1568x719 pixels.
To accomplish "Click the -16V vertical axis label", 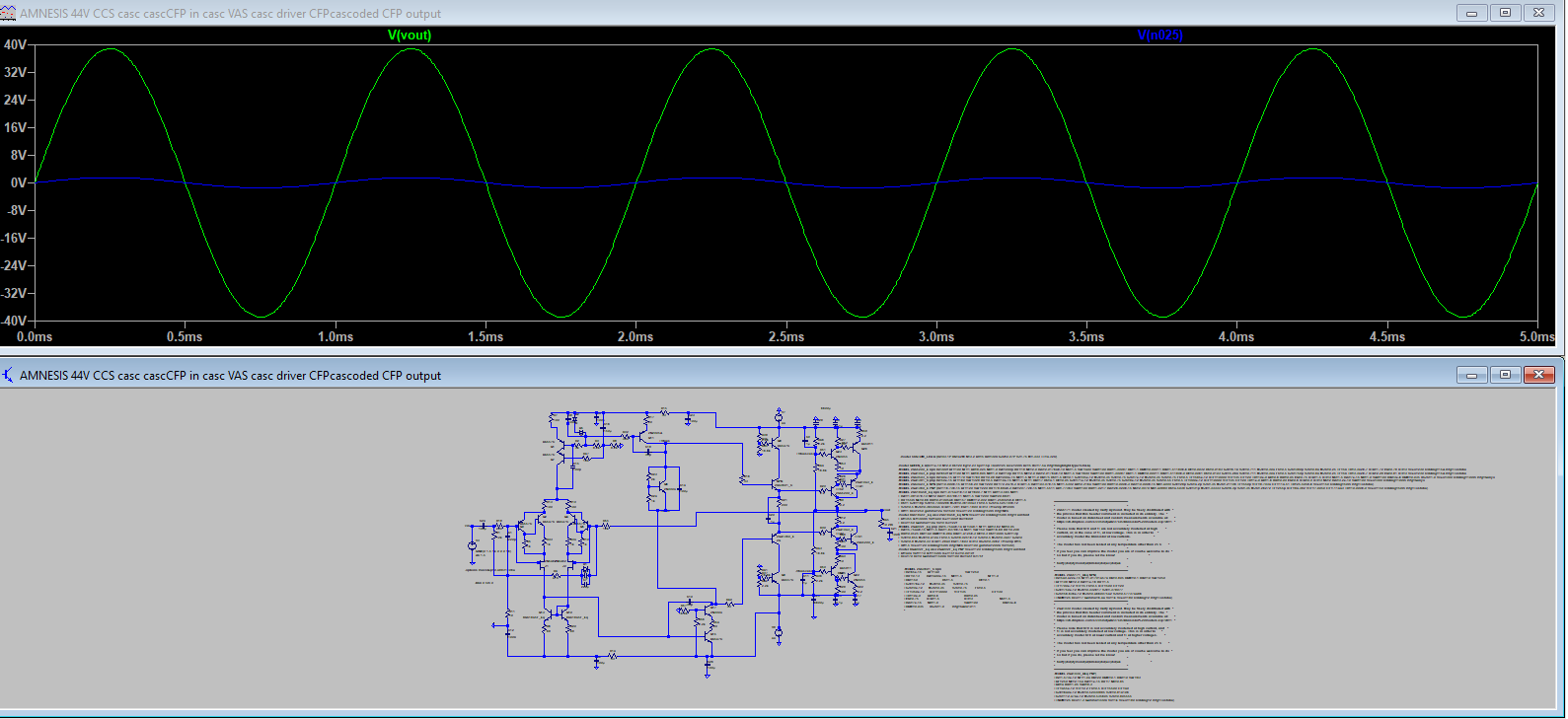I will click(14, 238).
